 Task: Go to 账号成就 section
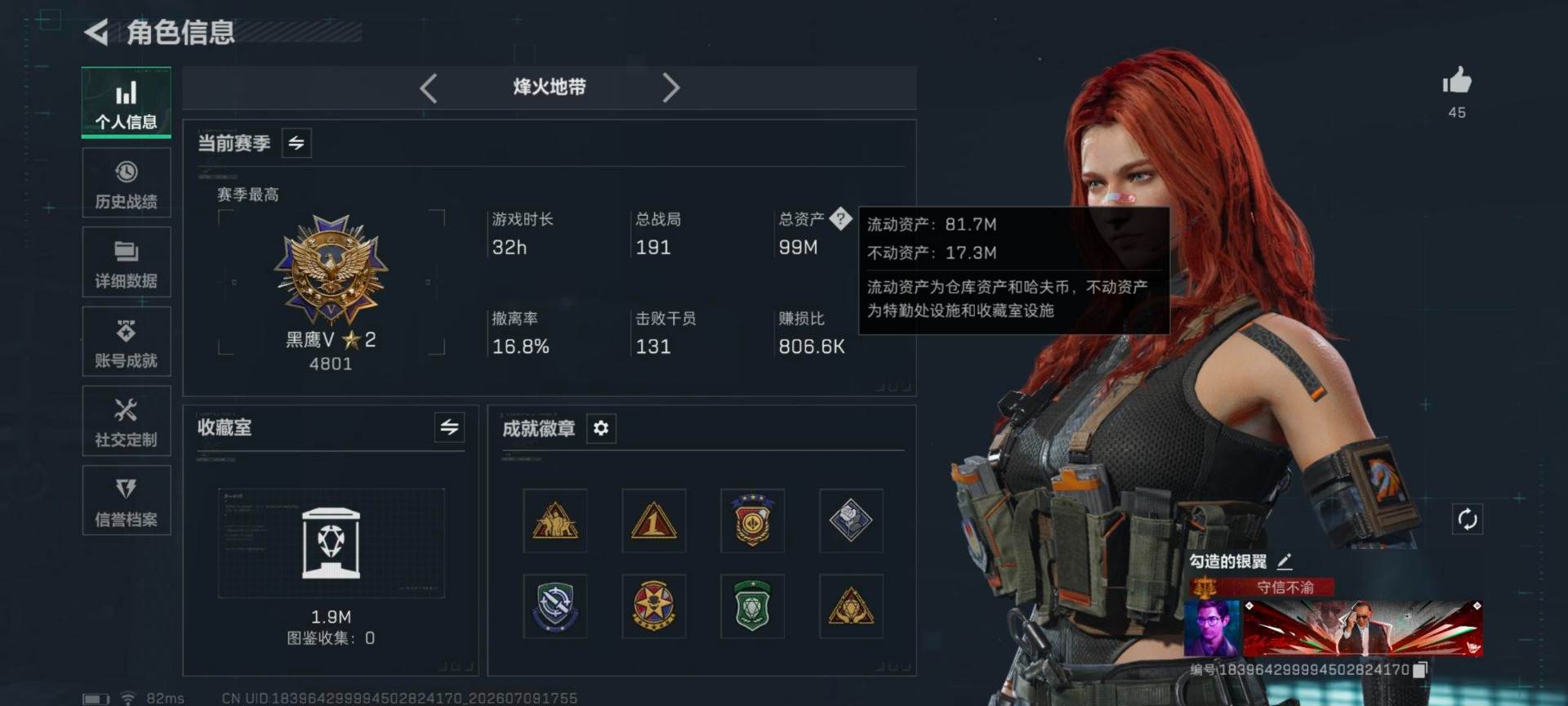(127, 342)
